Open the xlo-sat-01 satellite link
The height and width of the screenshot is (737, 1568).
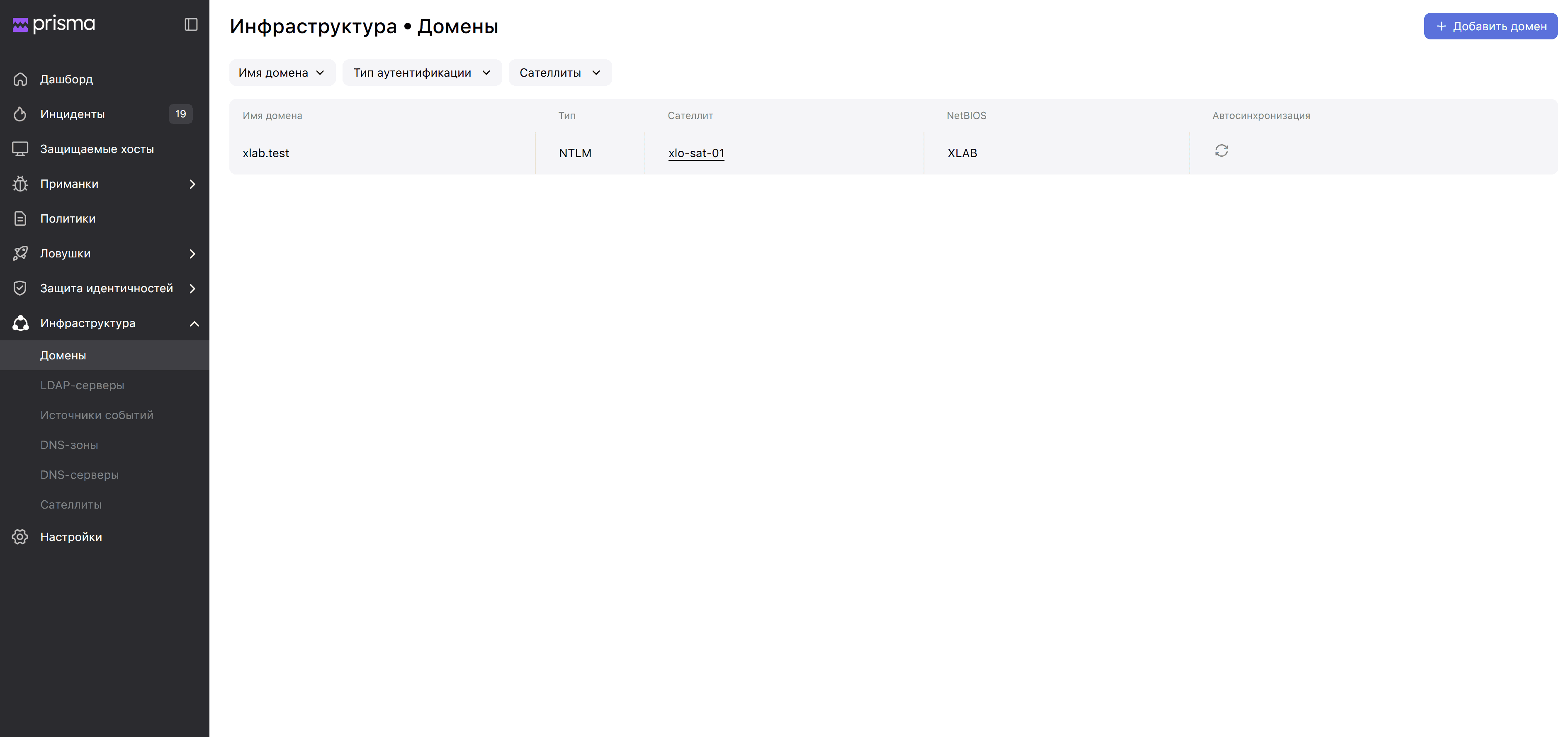click(x=696, y=153)
